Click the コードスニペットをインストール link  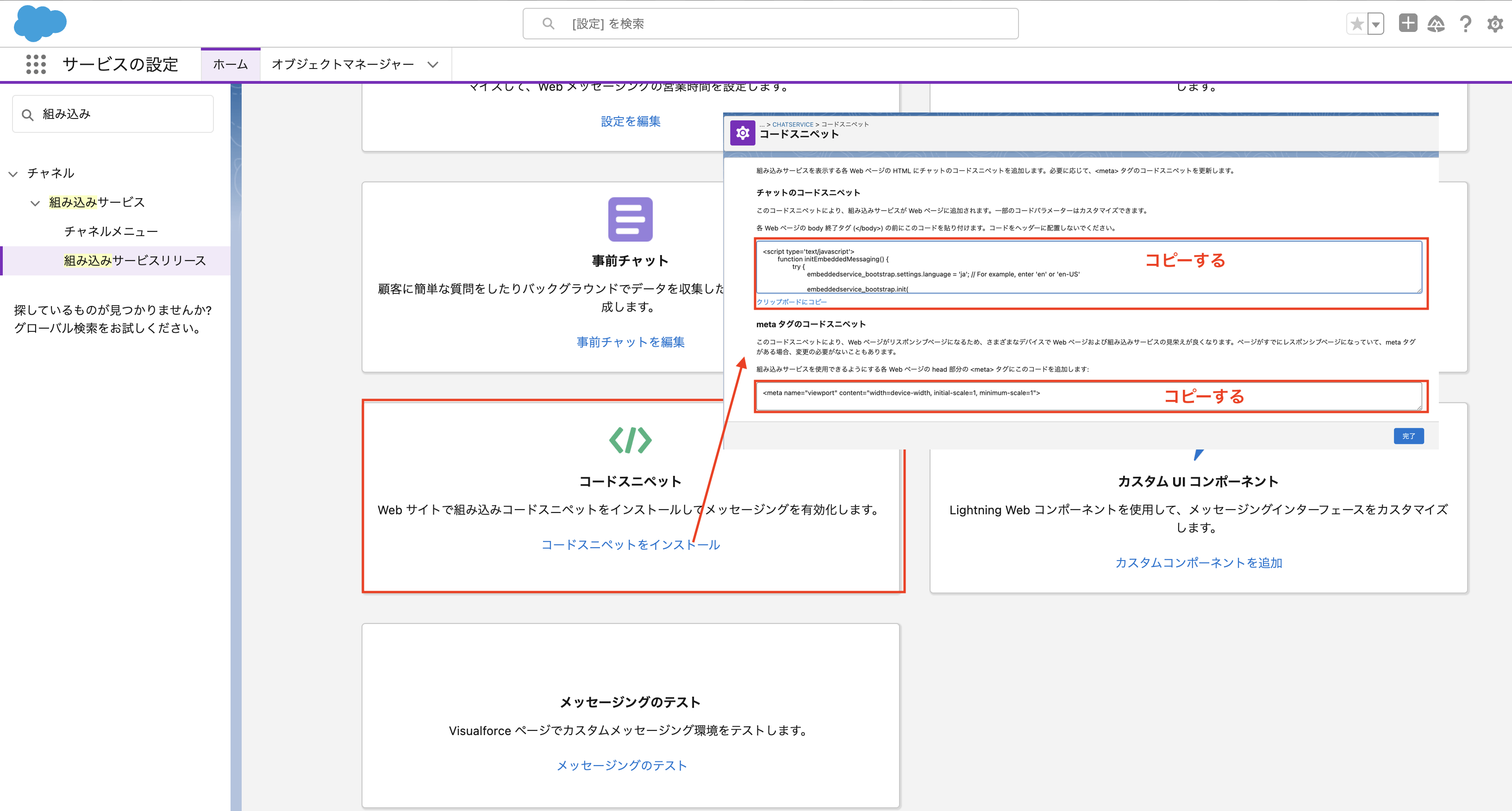[631, 544]
